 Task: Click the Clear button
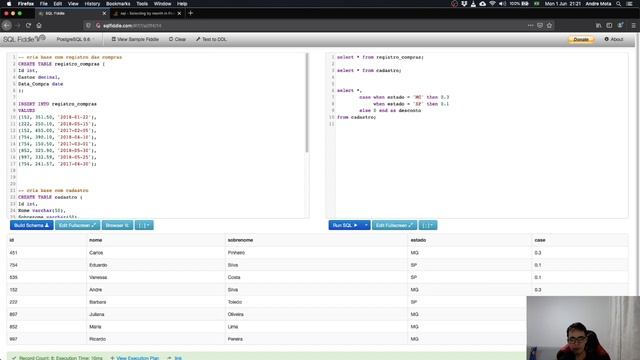pos(177,40)
